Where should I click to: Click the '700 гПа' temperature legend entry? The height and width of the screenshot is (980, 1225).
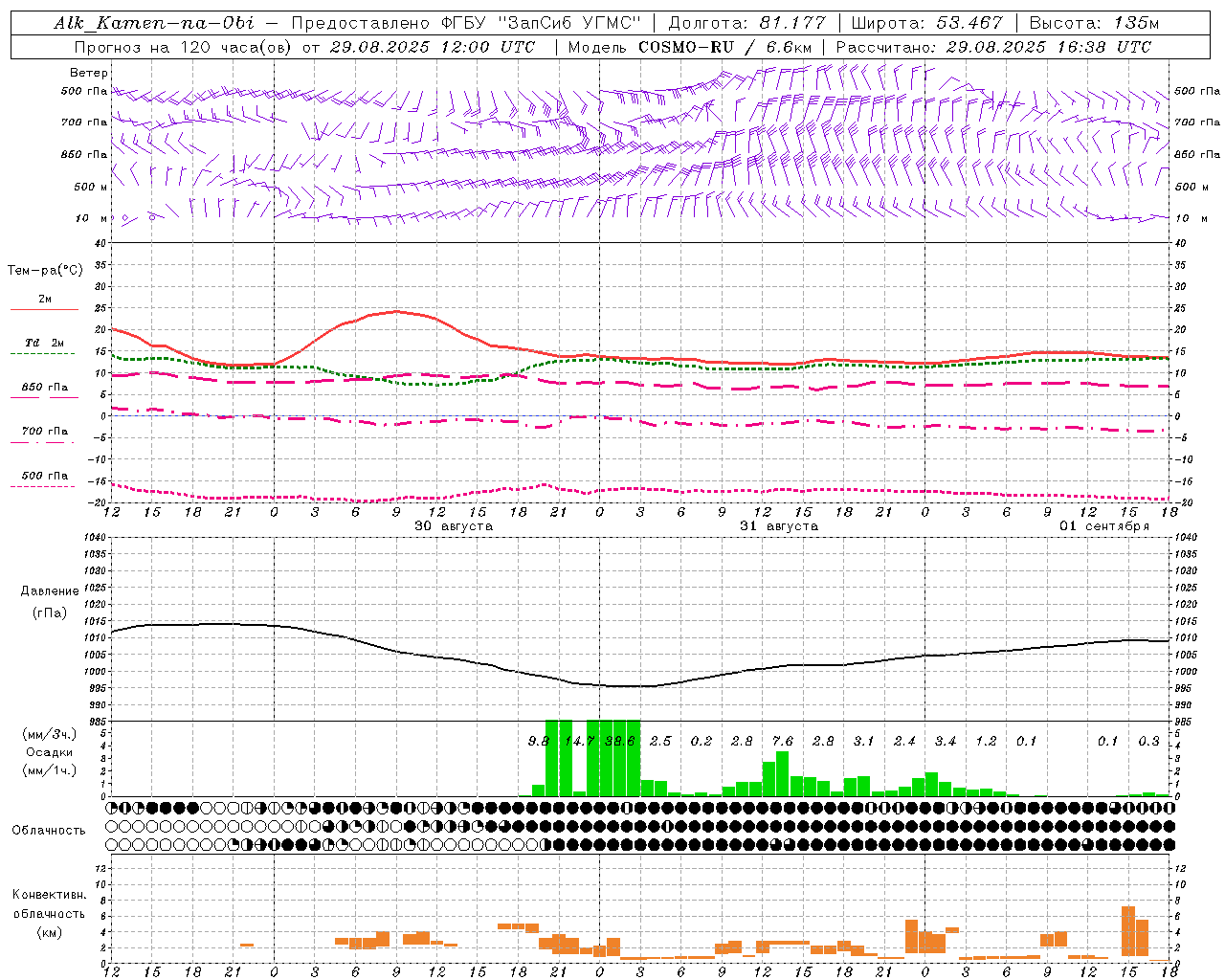tap(44, 432)
